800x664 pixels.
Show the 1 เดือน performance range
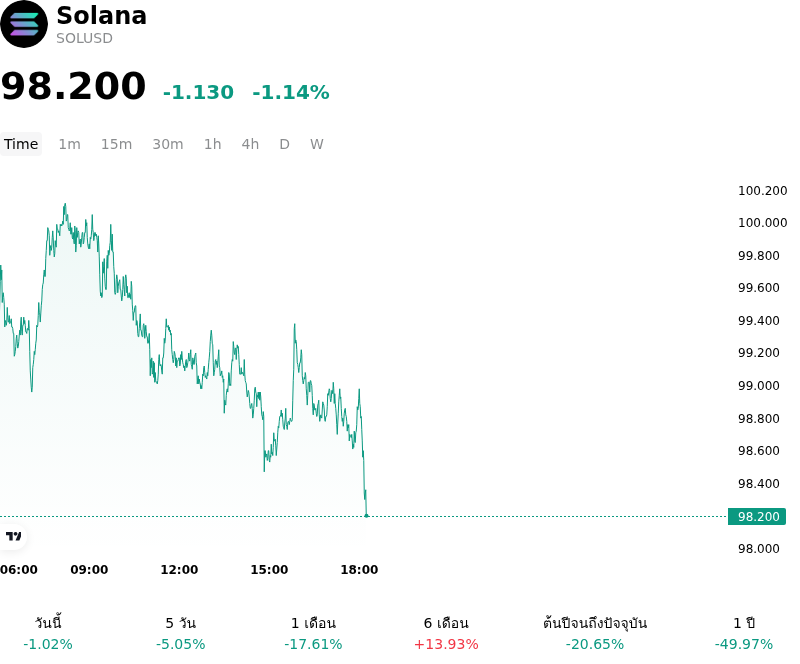313,633
